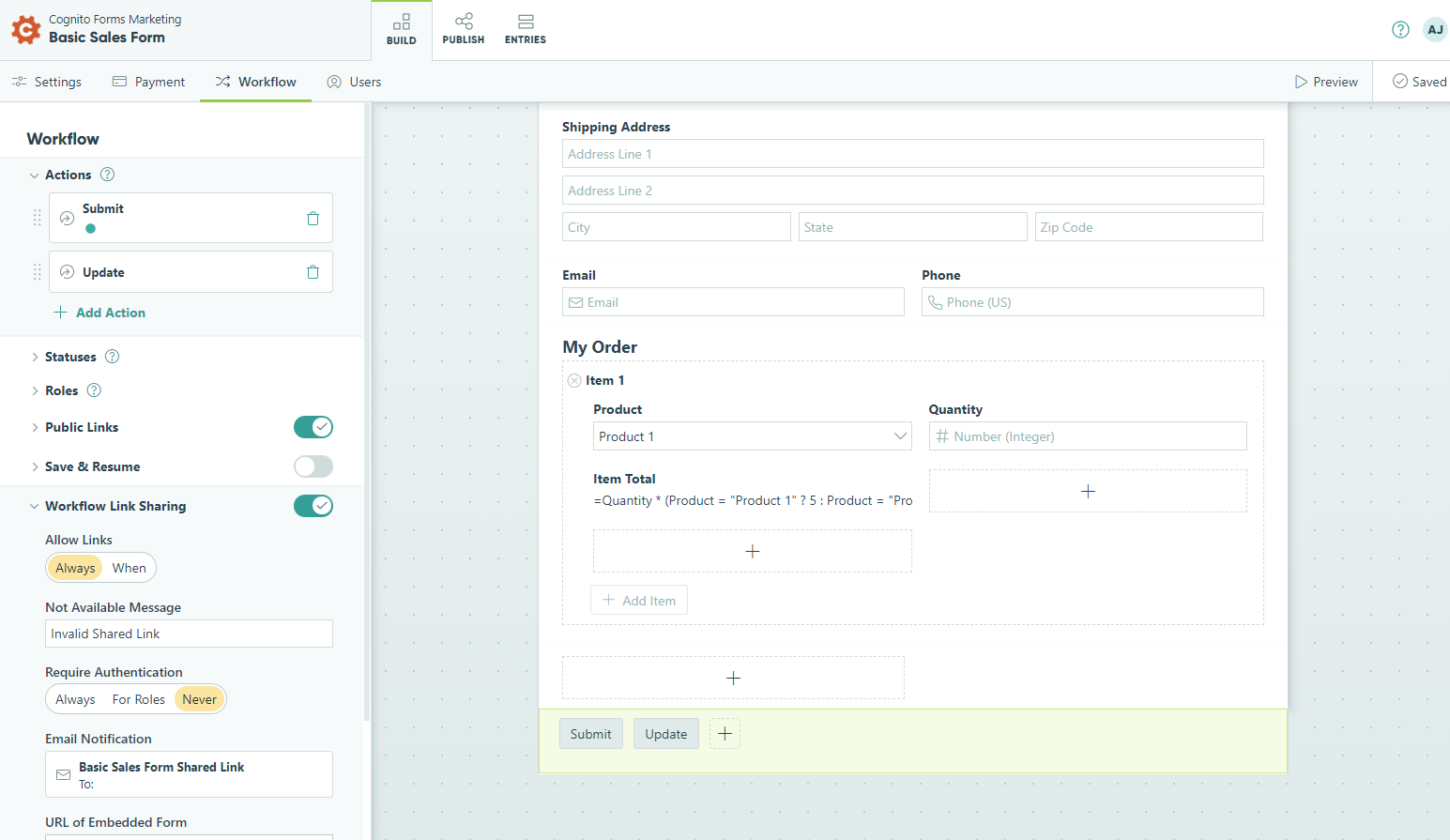Viewport: 1450px width, 840px height.
Task: Select the My Order section heading
Action: 600,347
